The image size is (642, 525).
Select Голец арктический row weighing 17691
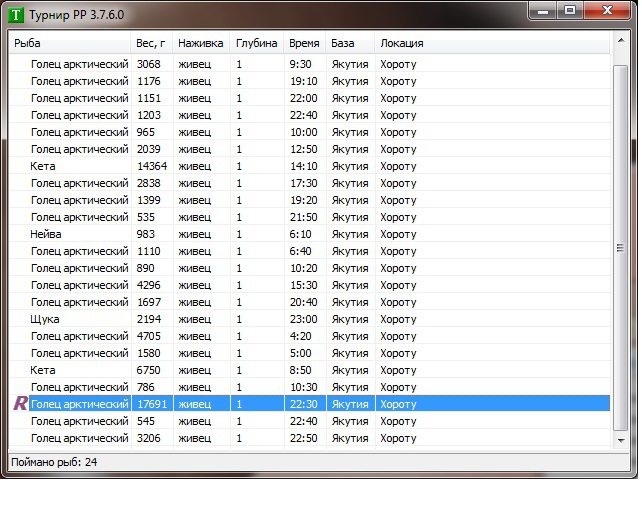[x=80, y=404]
